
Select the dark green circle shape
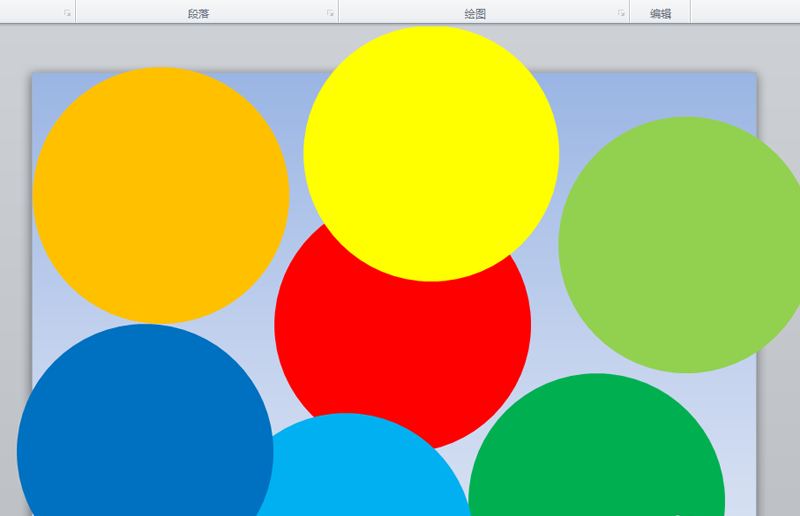[595, 460]
